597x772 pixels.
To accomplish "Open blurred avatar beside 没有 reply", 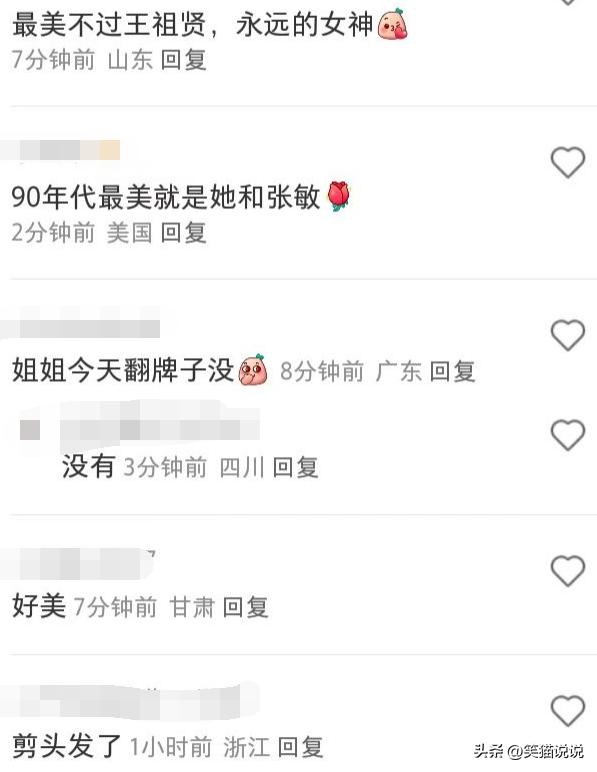I will 30,430.
